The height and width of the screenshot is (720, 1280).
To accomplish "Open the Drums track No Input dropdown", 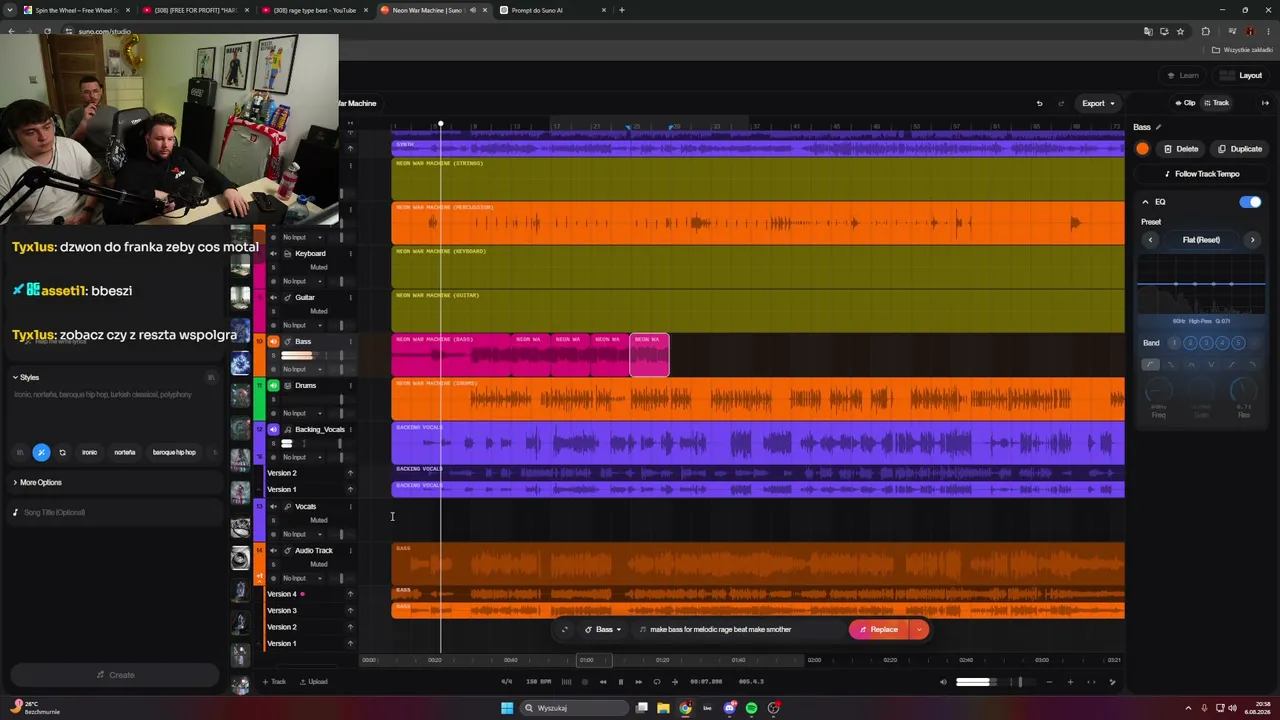I will [302, 413].
